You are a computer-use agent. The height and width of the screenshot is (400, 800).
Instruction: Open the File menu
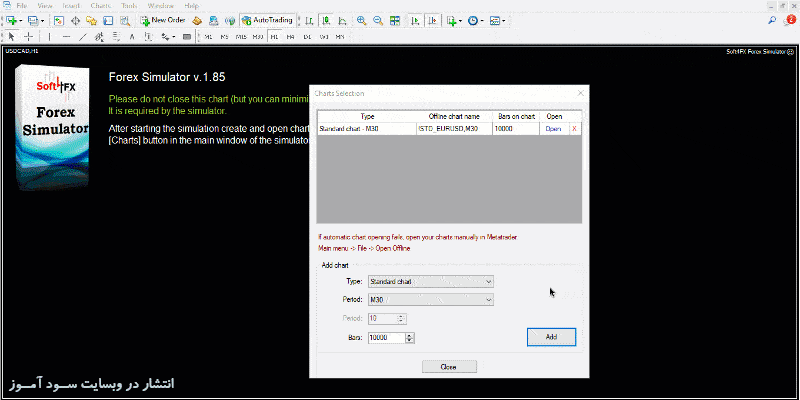tap(22, 6)
